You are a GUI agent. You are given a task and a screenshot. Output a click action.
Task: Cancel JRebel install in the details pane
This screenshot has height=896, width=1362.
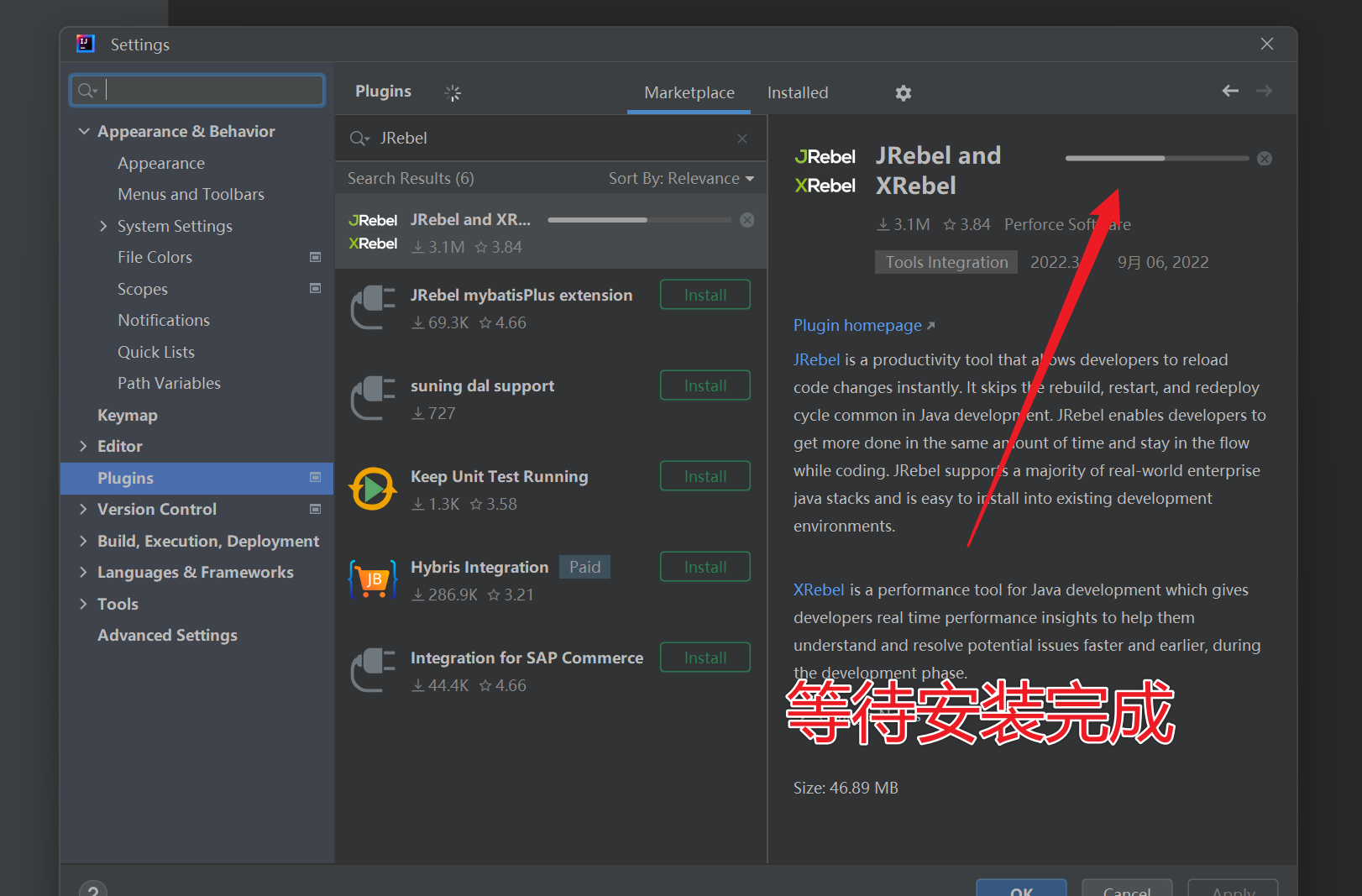(1265, 159)
